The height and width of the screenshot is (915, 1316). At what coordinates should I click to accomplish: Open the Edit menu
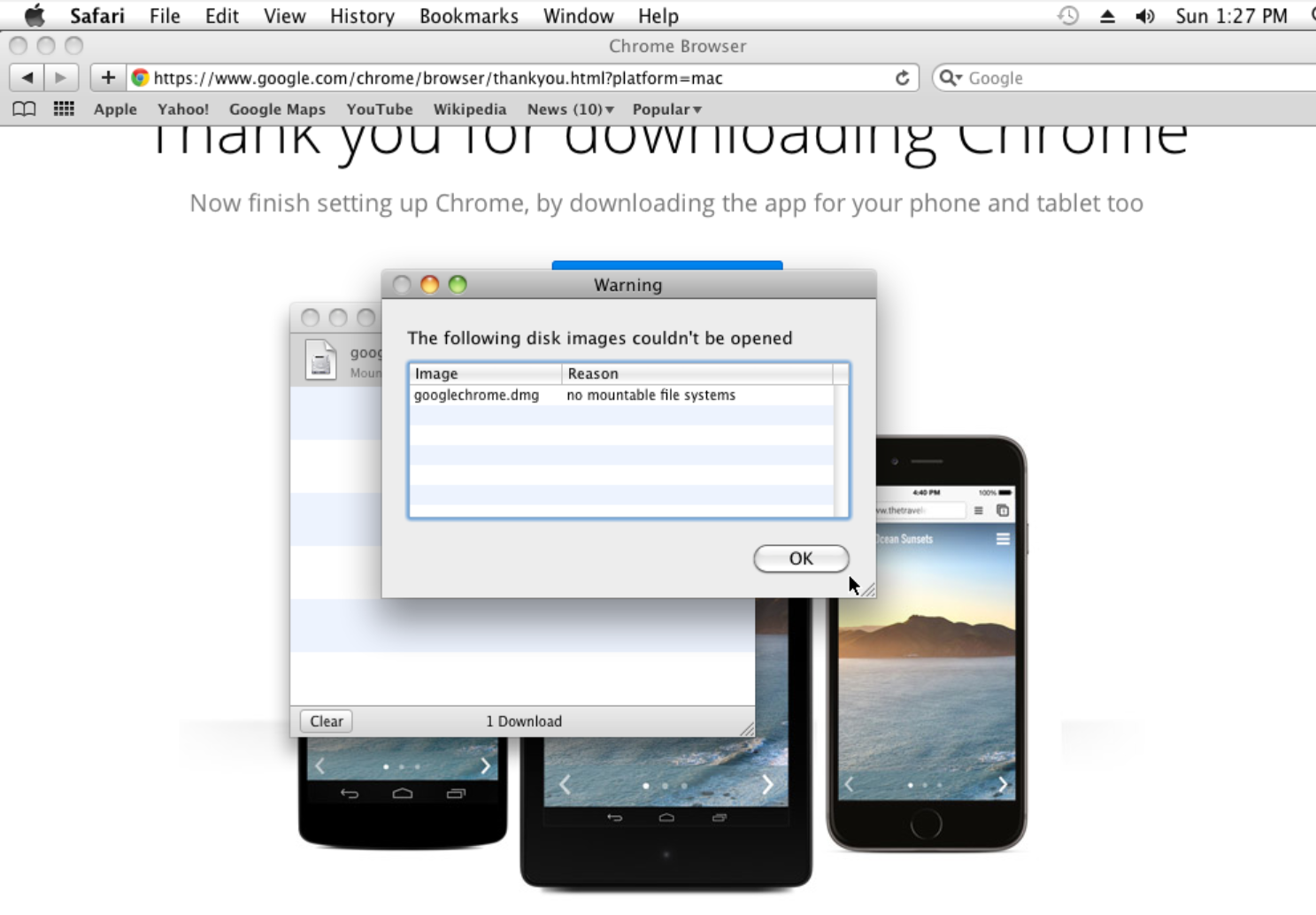222,16
